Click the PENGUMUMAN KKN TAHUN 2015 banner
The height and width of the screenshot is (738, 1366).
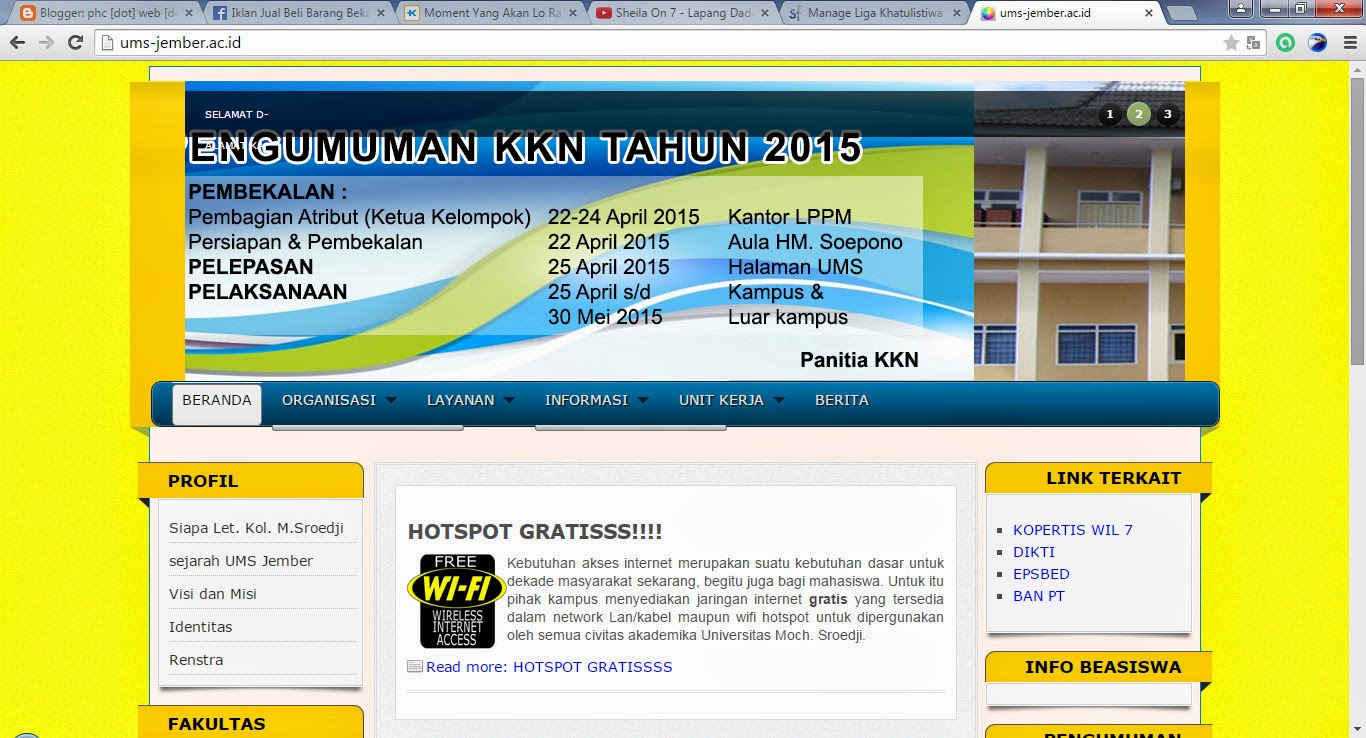(579, 231)
